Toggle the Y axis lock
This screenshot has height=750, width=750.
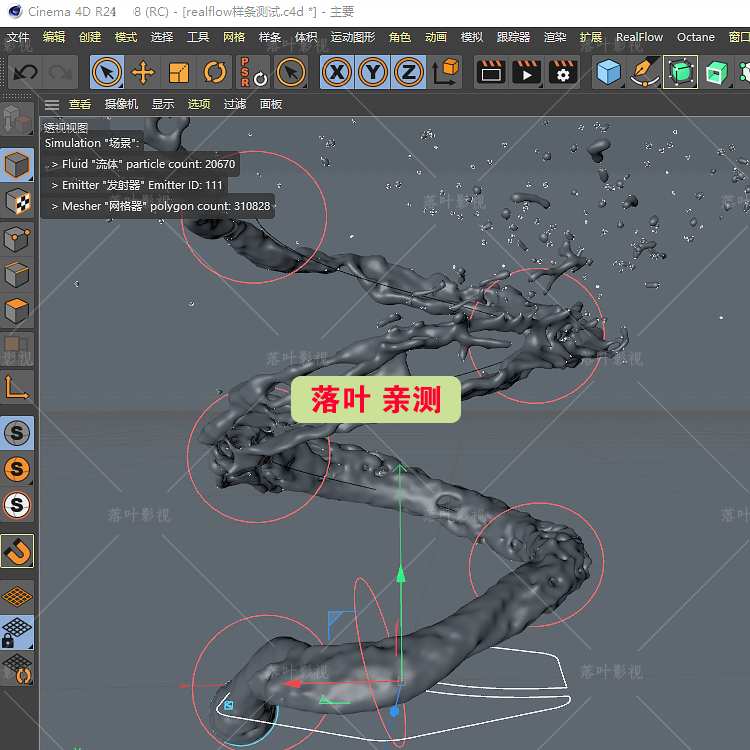tap(373, 72)
